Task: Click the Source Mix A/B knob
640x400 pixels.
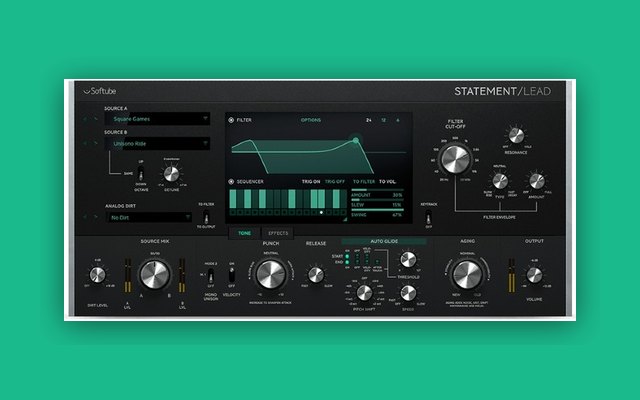Action: 155,275
